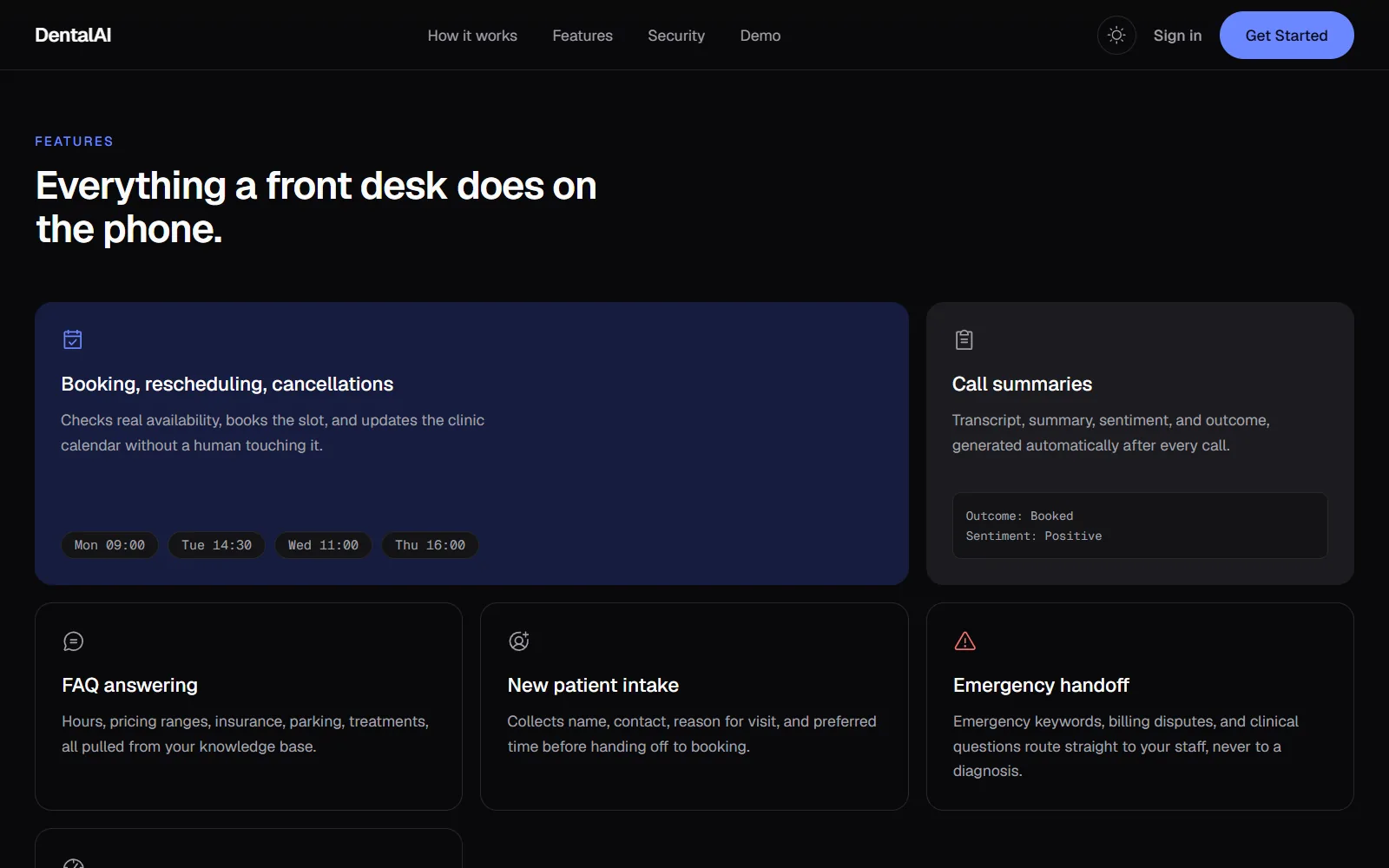
Task: Click the main heading 'Everything a front desk does'
Action: click(316, 207)
